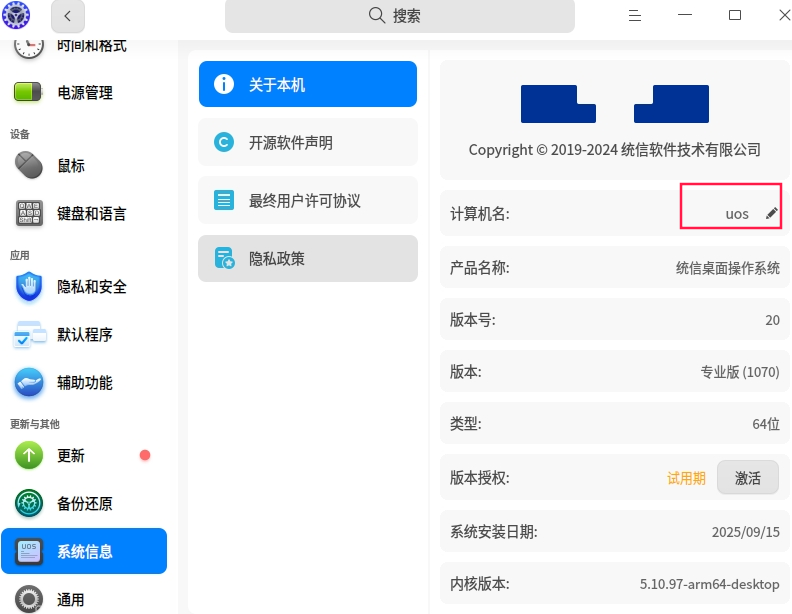The image size is (792, 614).
Task: Click the 默认程序 windows icon
Action: point(29,334)
